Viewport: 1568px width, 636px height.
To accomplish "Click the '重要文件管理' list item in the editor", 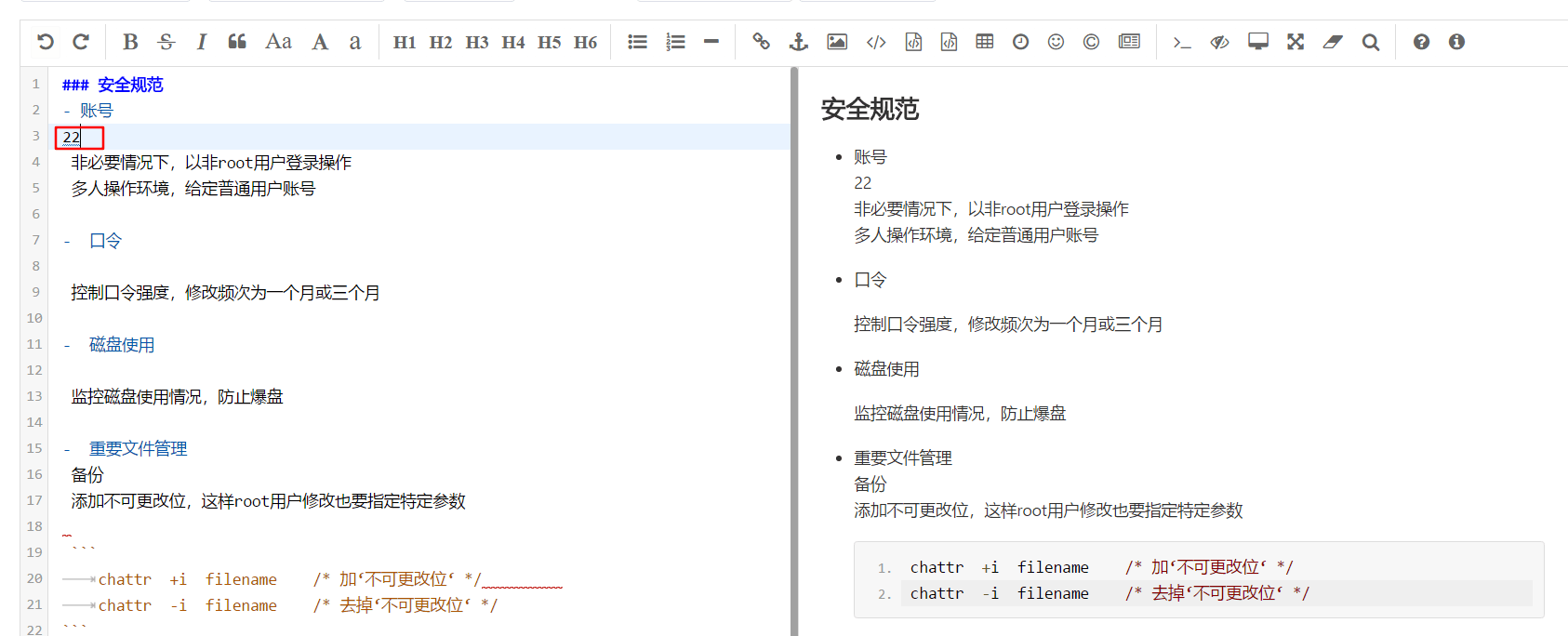I will point(138,449).
